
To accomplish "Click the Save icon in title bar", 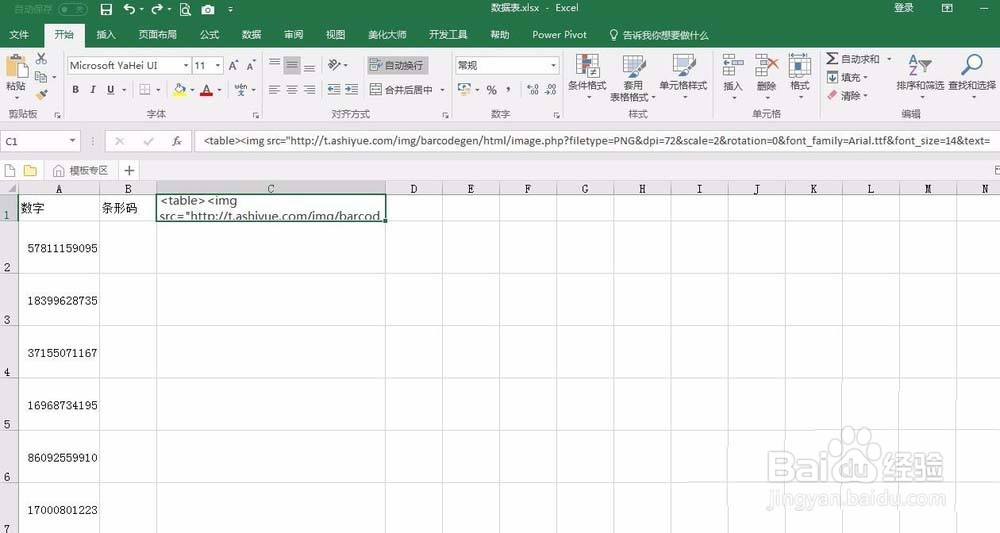I will click(106, 9).
